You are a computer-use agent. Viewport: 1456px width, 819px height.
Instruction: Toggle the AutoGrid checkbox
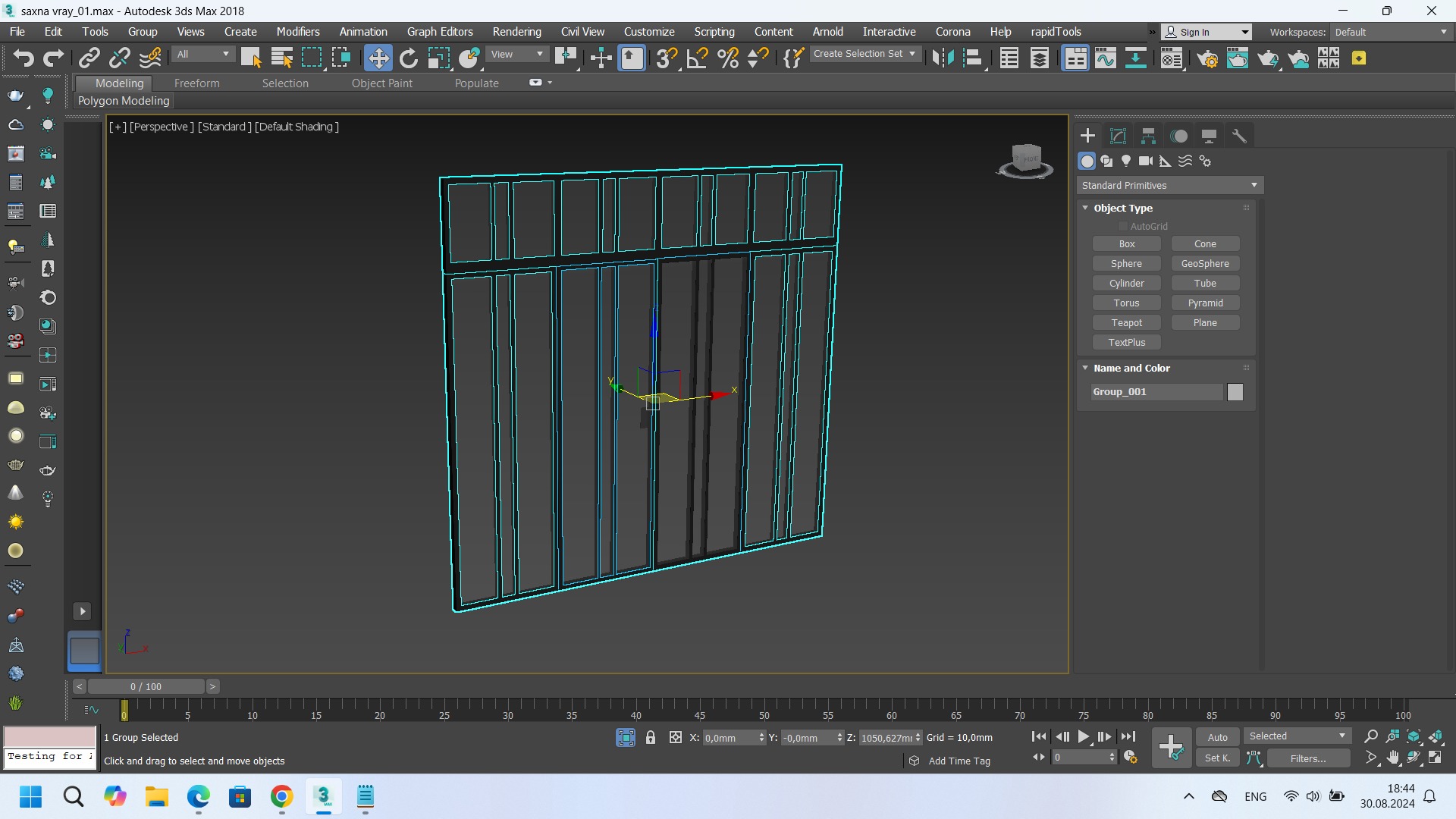click(x=1123, y=227)
